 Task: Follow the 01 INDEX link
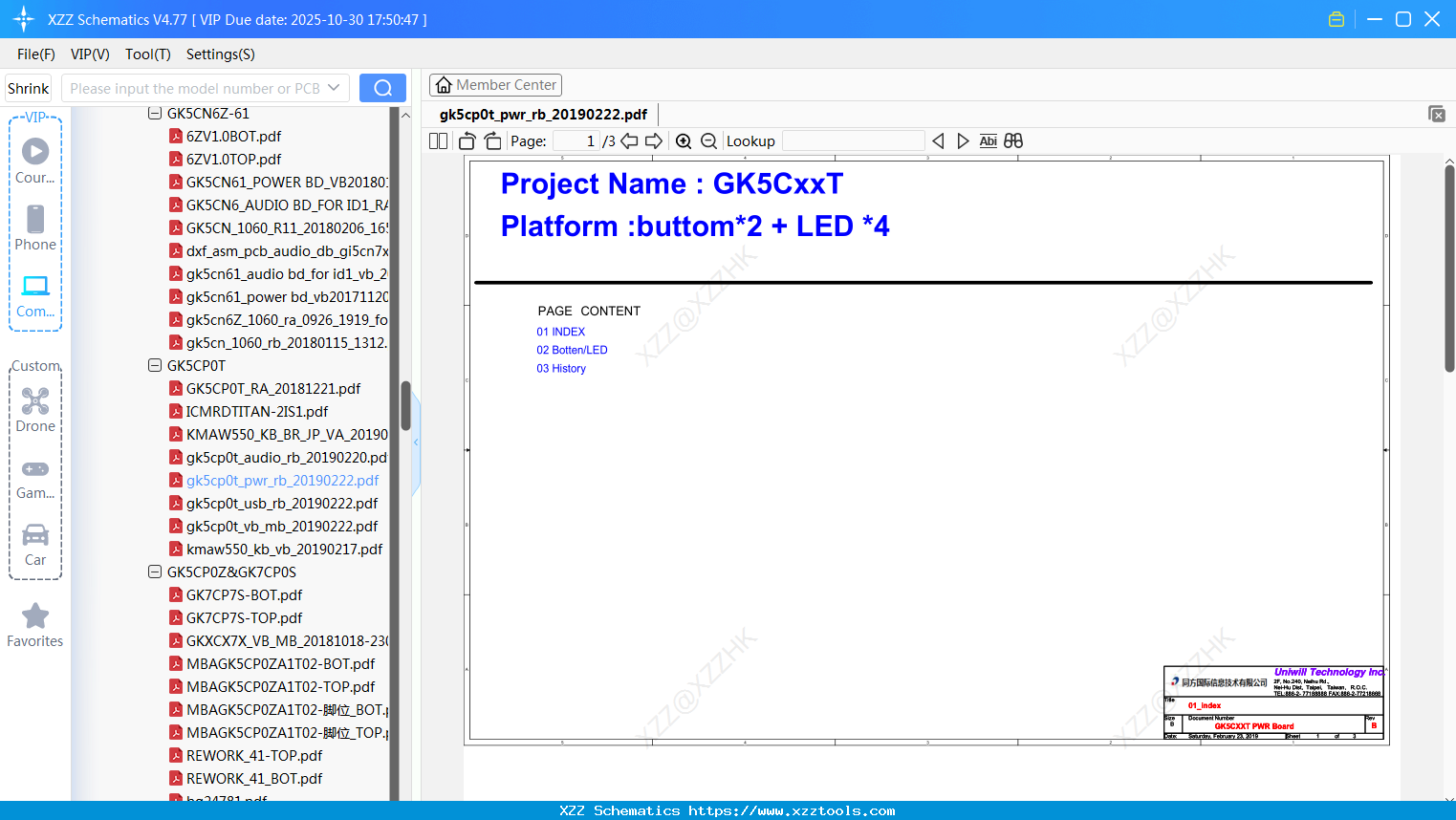pyautogui.click(x=560, y=332)
